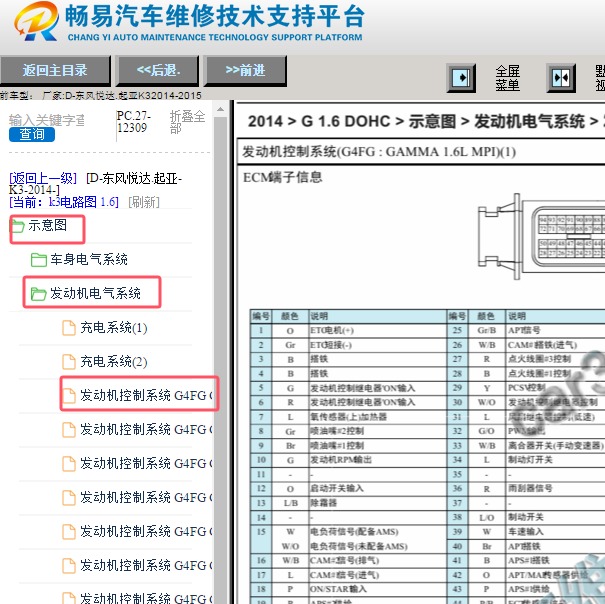
Task: Click 发动机电气系统 in the content breadcrumb
Action: 529,121
